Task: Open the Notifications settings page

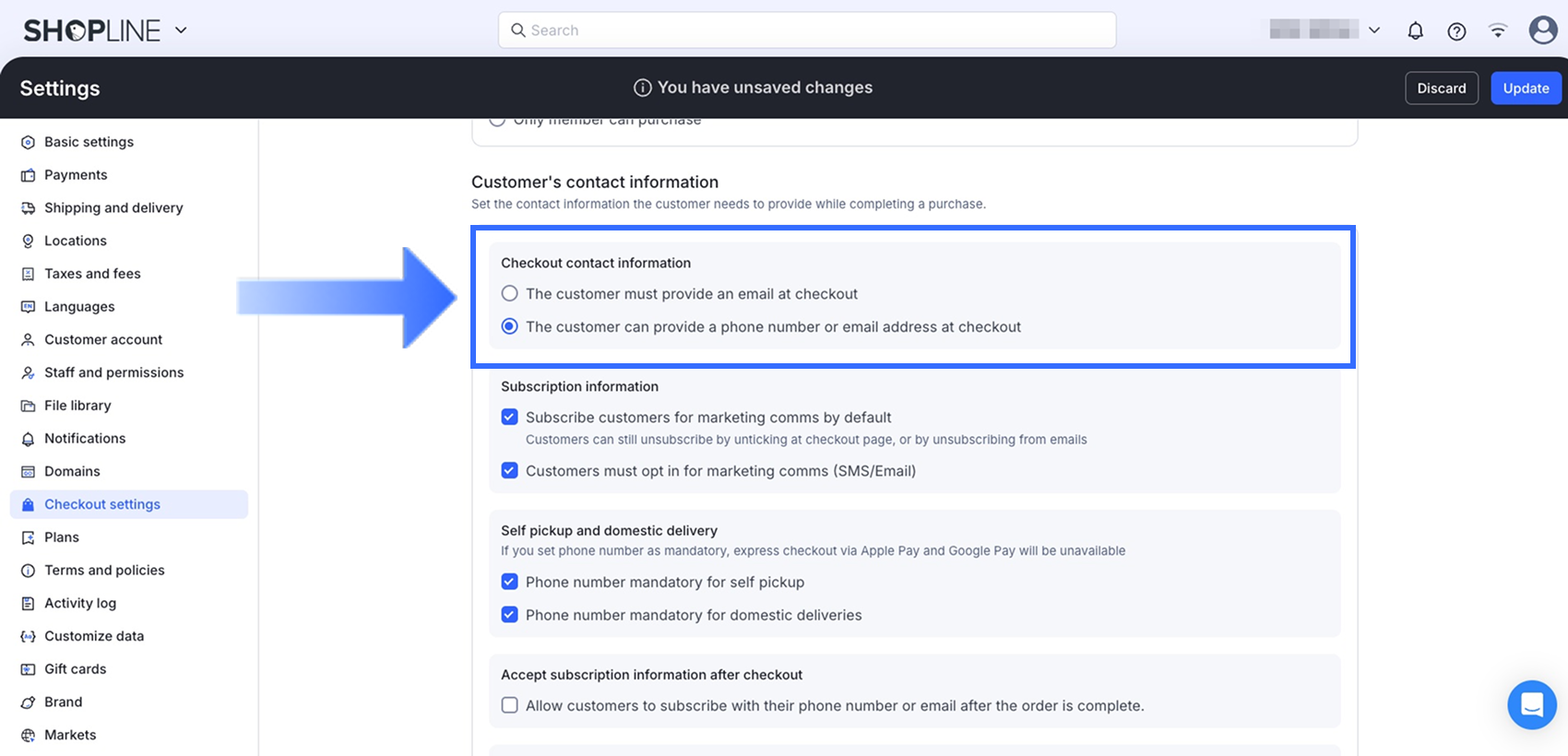Action: (x=85, y=439)
